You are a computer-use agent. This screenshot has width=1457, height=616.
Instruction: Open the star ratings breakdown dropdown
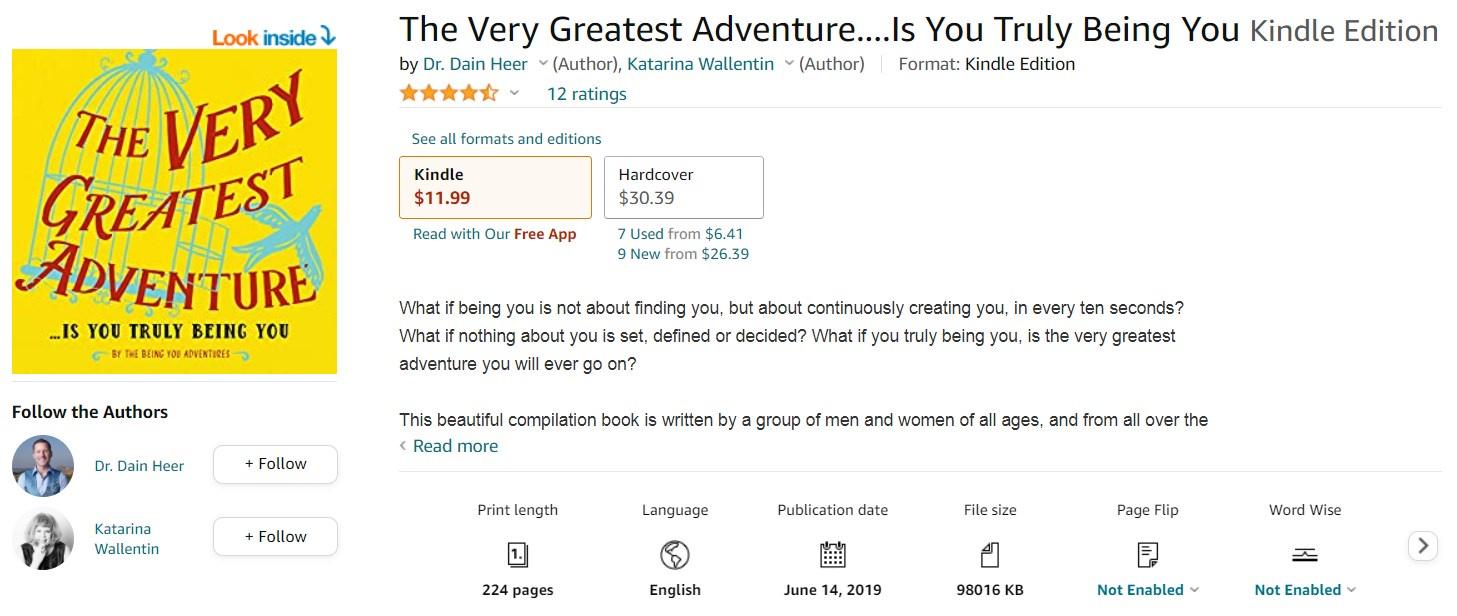click(514, 94)
